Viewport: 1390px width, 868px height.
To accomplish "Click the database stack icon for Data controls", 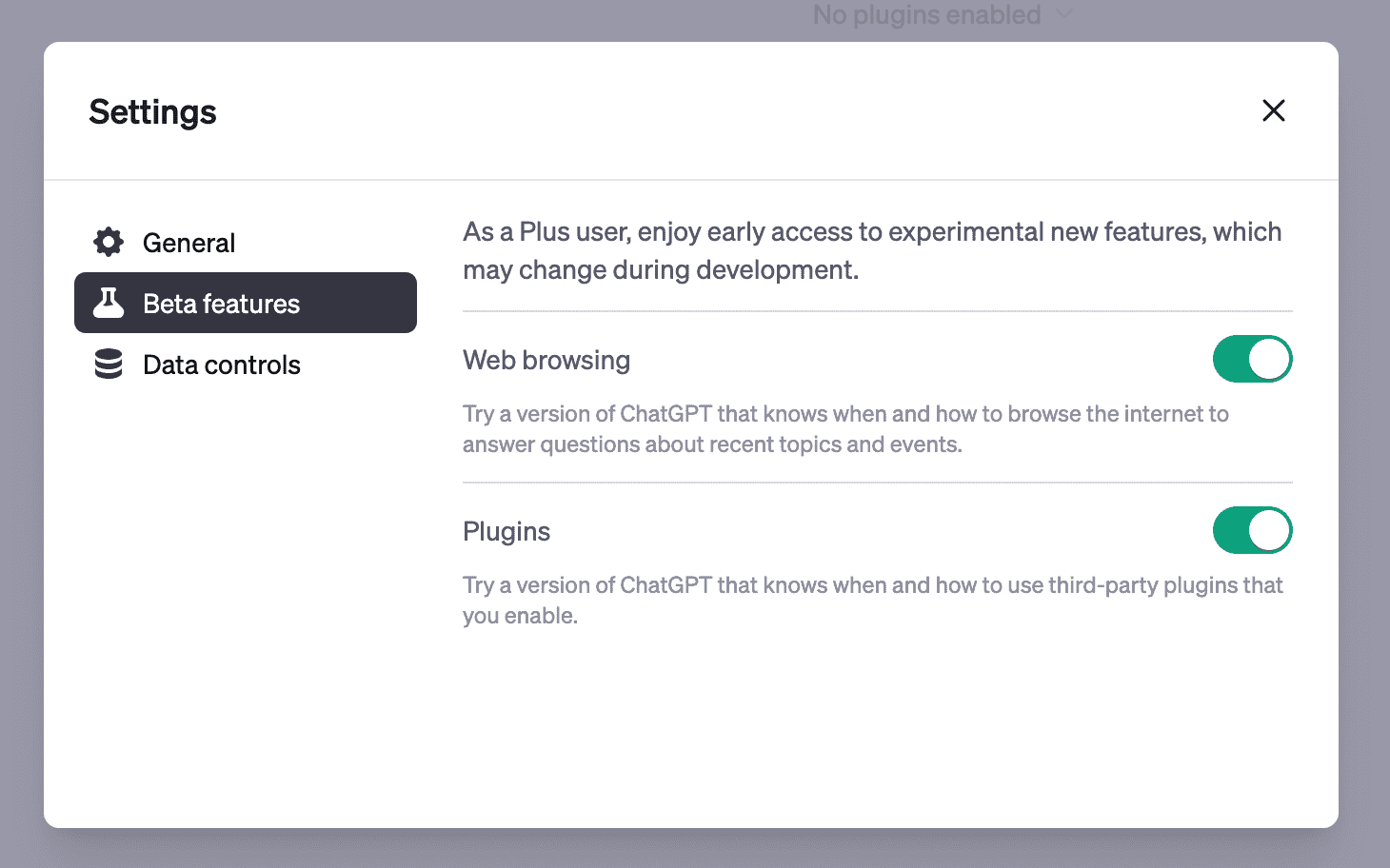I will point(109,365).
